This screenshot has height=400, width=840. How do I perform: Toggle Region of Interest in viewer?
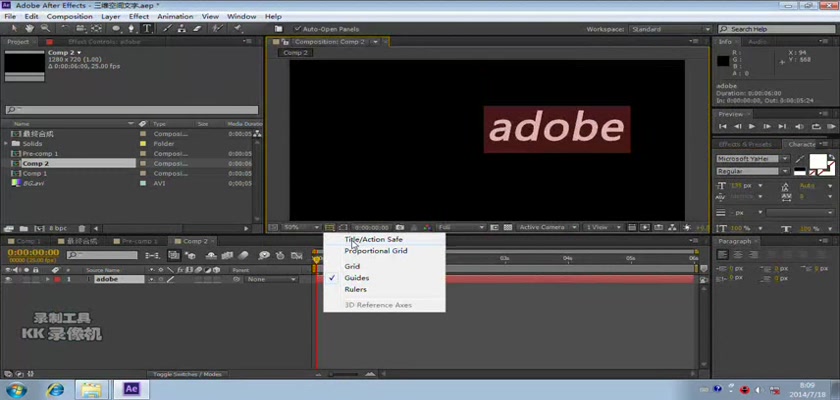pyautogui.click(x=494, y=227)
